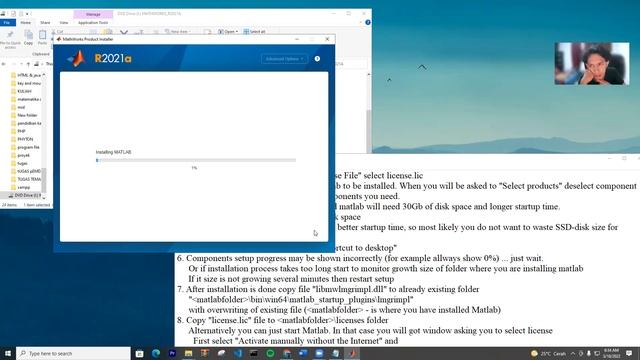Screen dimensions: 640x360
Task: Click the installation progress bar
Action: click(x=196, y=160)
